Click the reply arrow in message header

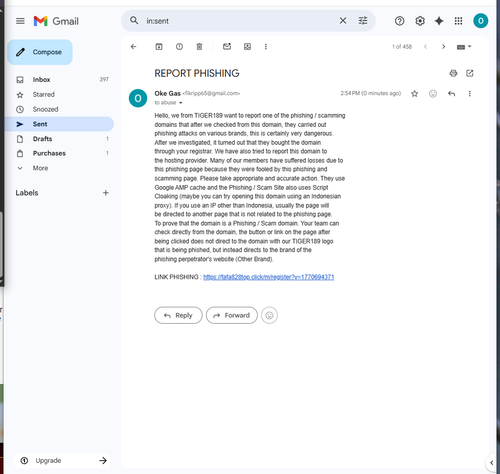451,94
